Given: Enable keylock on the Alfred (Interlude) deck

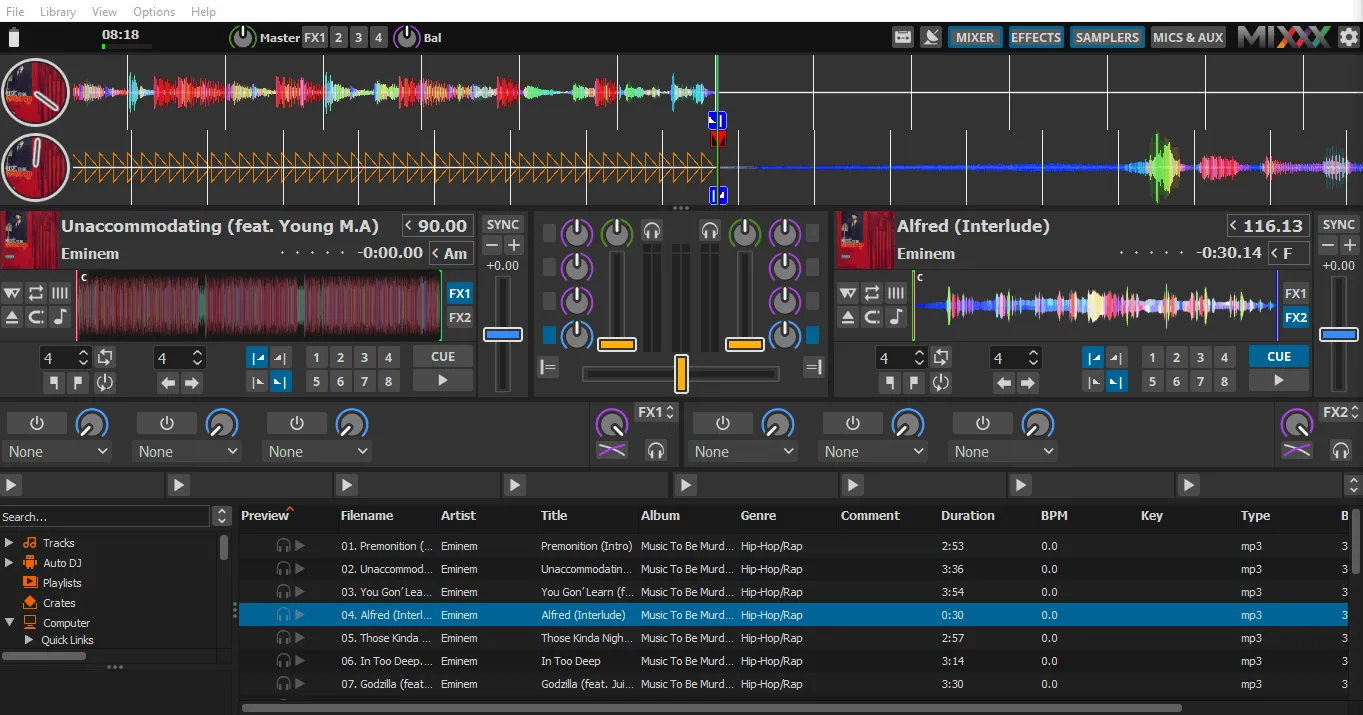Looking at the screenshot, I should point(895,318).
